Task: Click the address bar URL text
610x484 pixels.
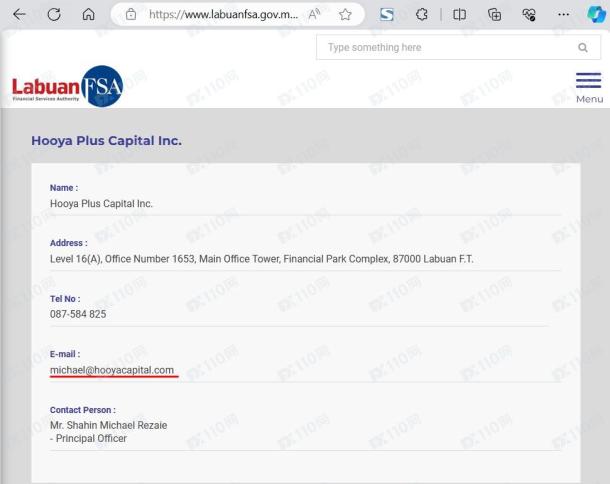Action: pyautogui.click(x=223, y=15)
